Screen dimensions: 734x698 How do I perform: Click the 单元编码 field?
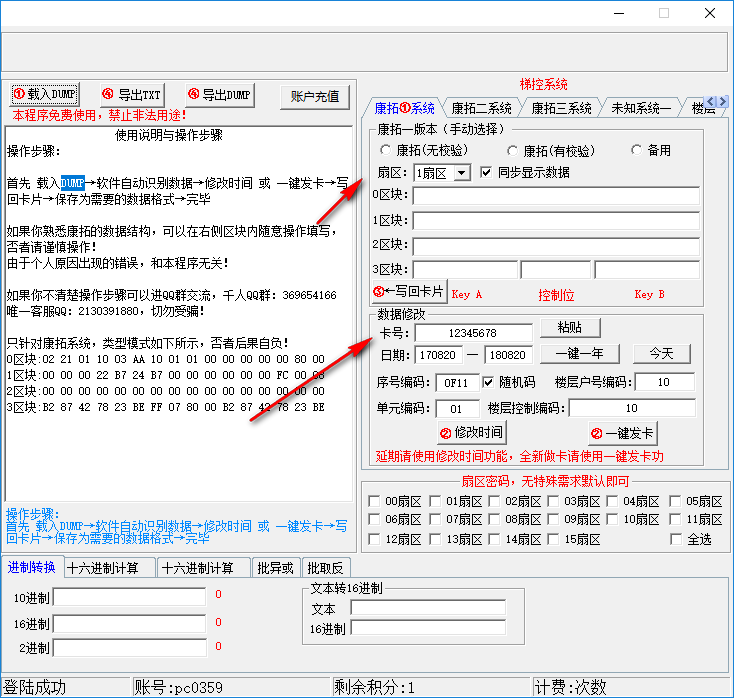pyautogui.click(x=457, y=408)
